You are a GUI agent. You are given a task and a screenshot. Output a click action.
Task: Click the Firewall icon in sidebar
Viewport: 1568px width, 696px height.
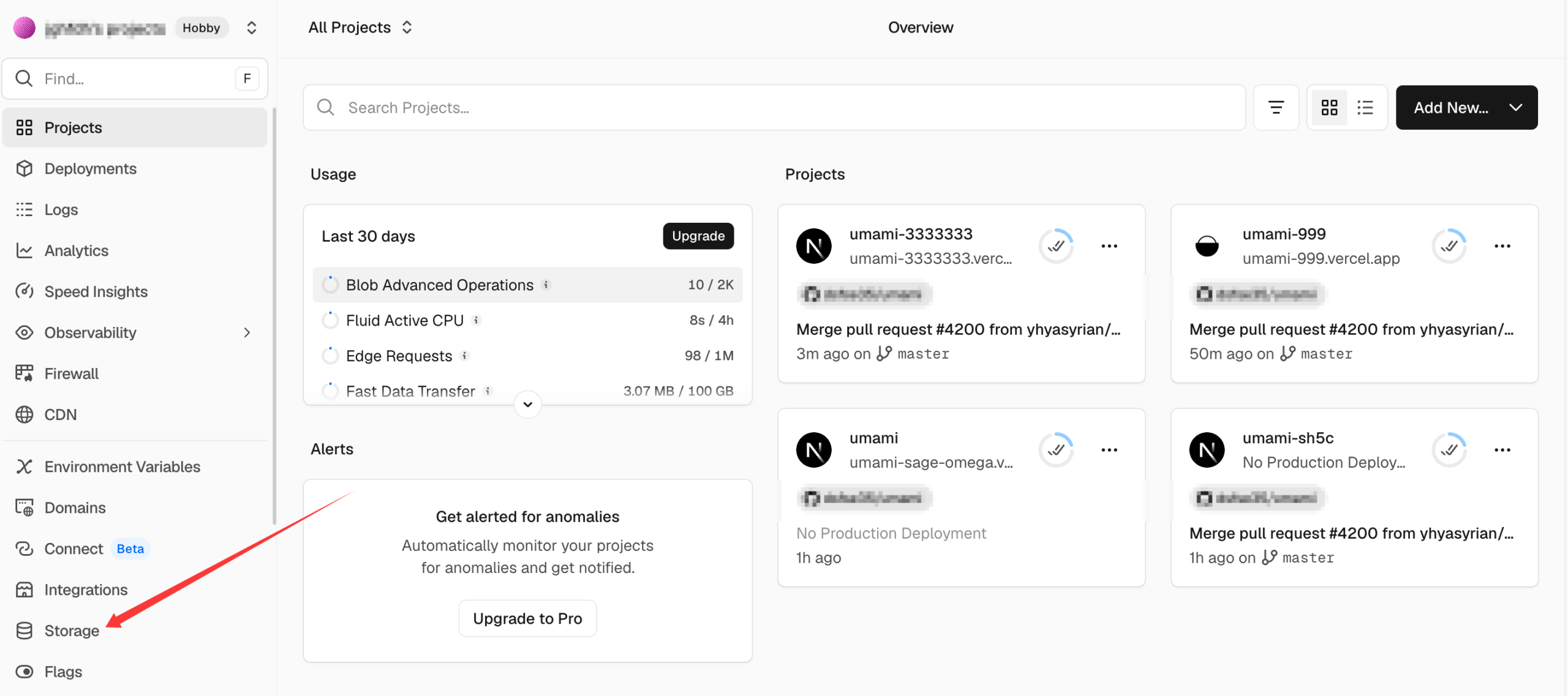pyautogui.click(x=24, y=373)
